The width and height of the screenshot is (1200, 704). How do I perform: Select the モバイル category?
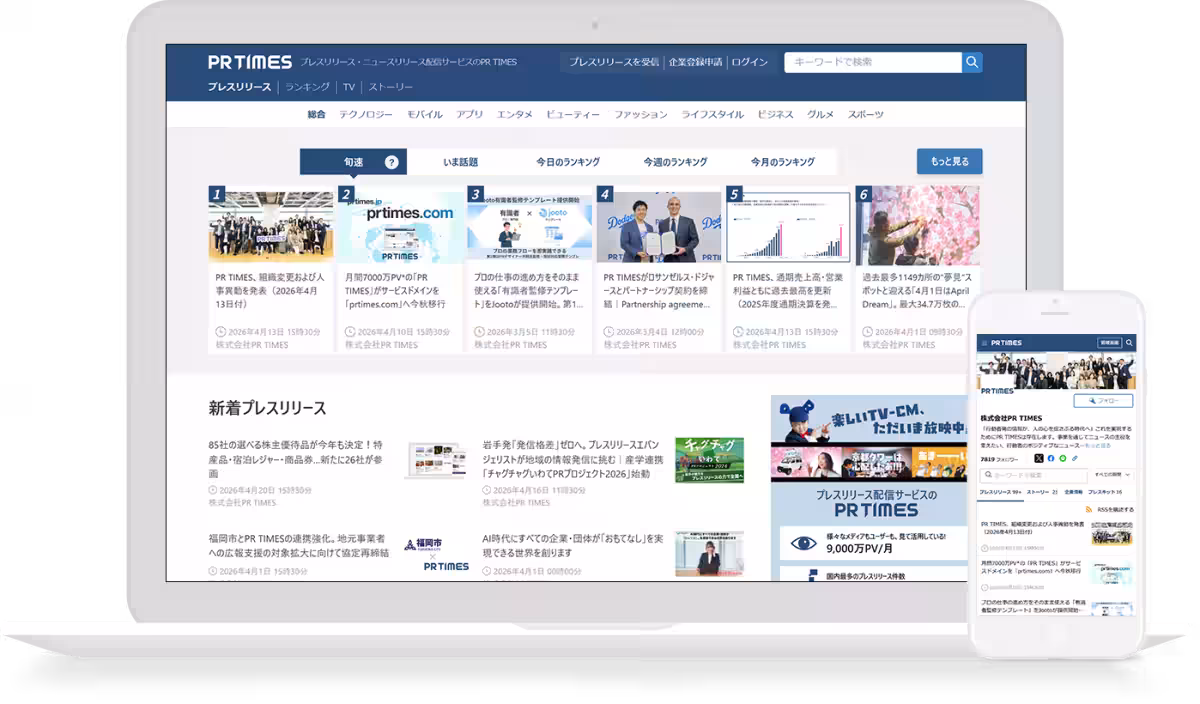(425, 114)
